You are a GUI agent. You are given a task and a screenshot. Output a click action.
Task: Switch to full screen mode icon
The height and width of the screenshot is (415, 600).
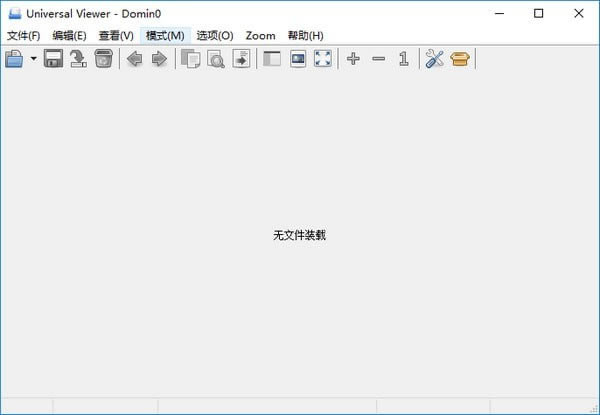coord(323,59)
